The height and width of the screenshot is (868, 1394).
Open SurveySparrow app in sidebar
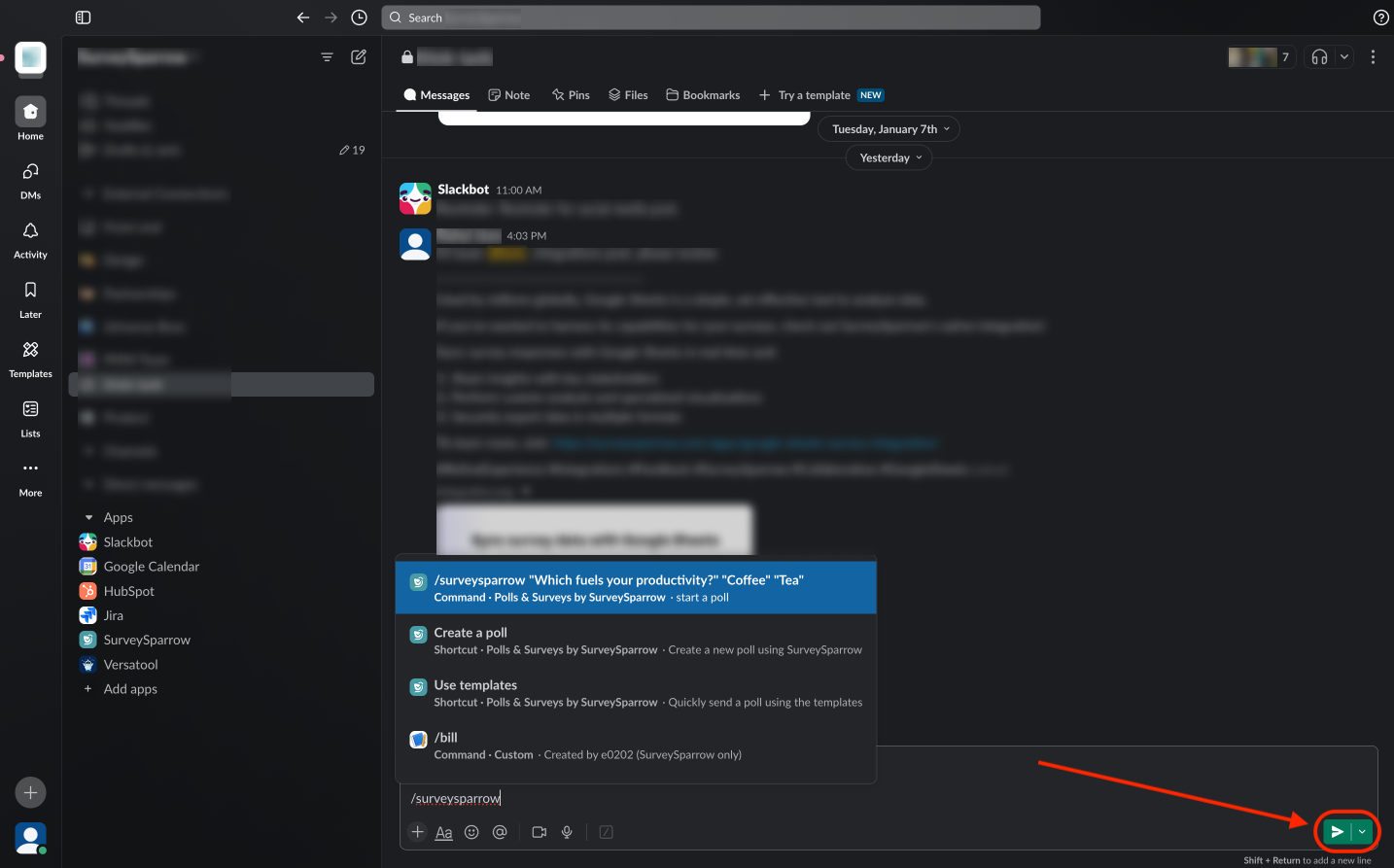click(147, 640)
